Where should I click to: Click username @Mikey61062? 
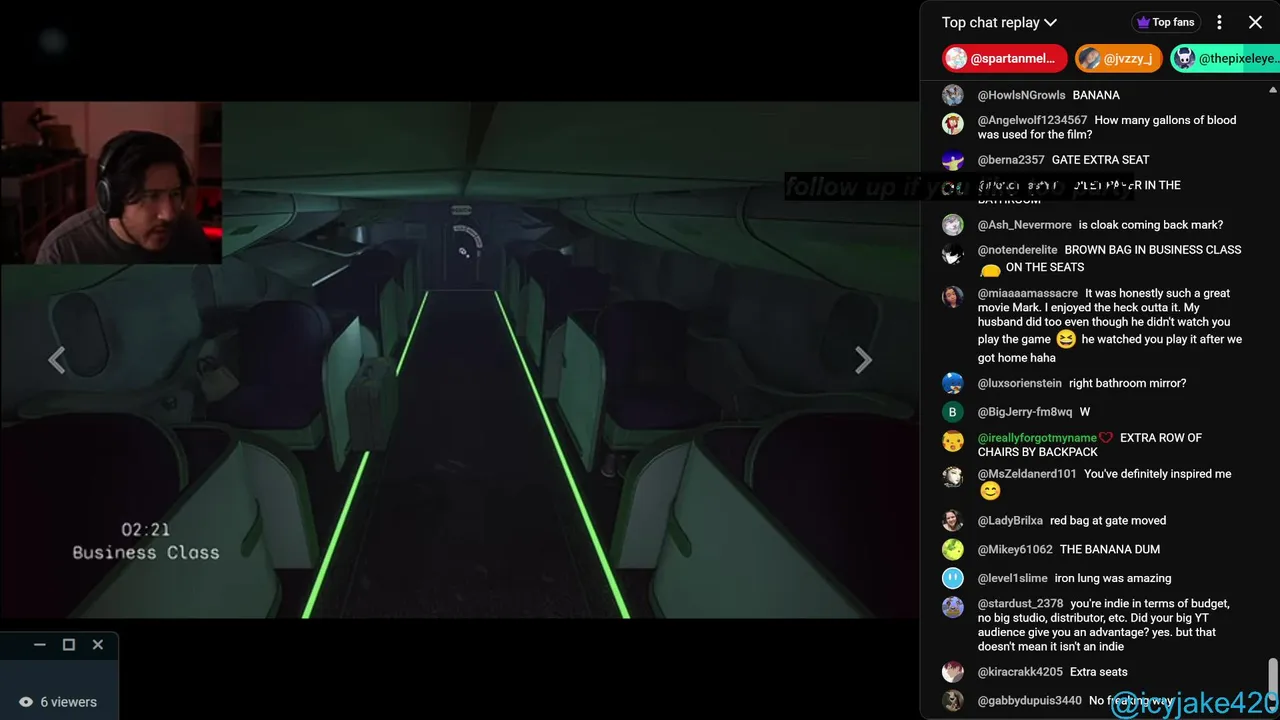click(1015, 549)
